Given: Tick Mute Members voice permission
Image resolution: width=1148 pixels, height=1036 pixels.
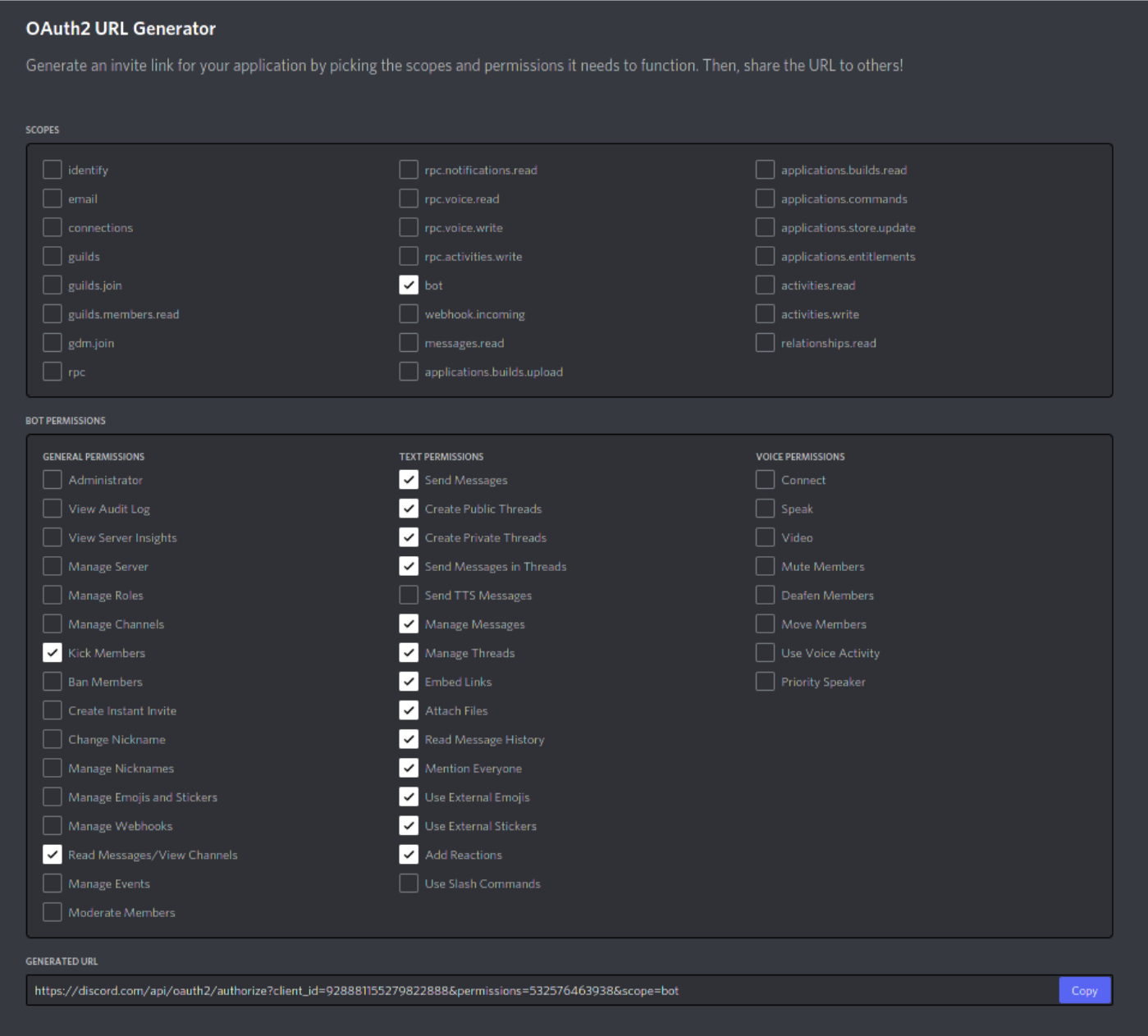Looking at the screenshot, I should click(x=765, y=566).
